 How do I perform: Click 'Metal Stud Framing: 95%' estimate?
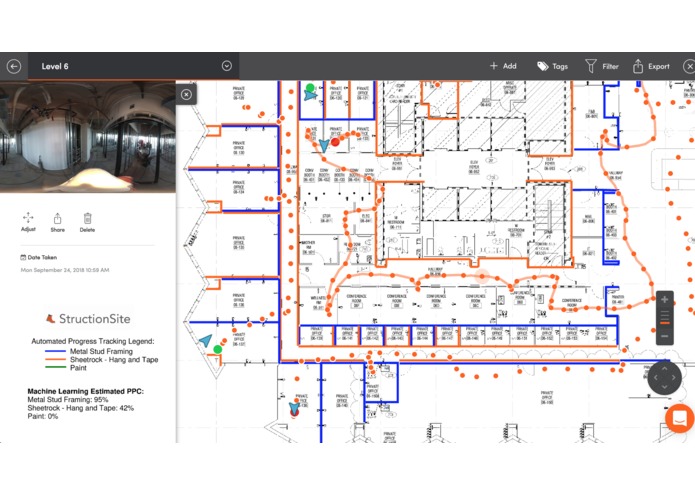68,400
